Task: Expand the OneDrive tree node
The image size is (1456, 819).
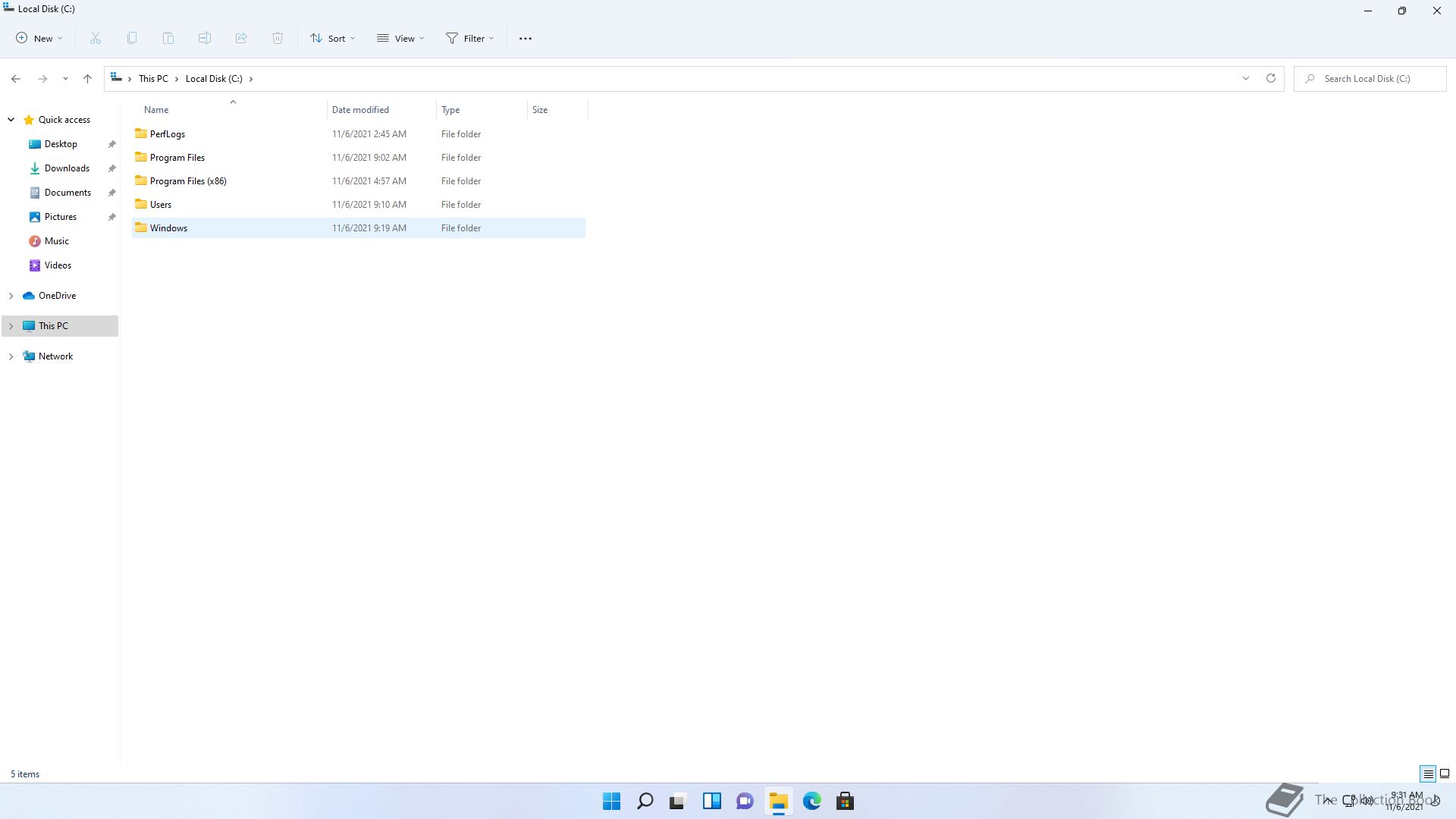Action: [x=11, y=296]
